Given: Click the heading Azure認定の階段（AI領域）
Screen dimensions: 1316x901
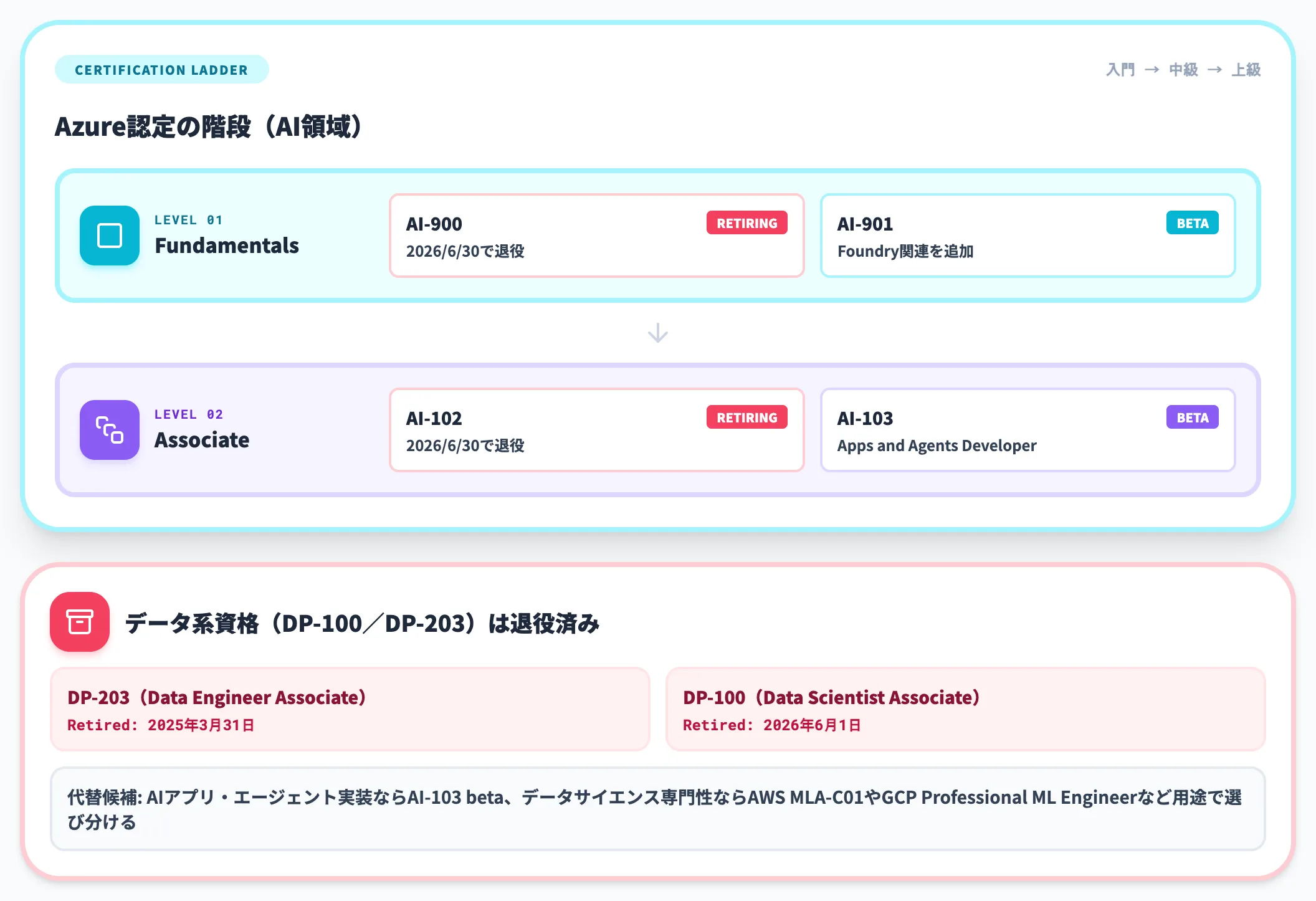Looking at the screenshot, I should (209, 126).
